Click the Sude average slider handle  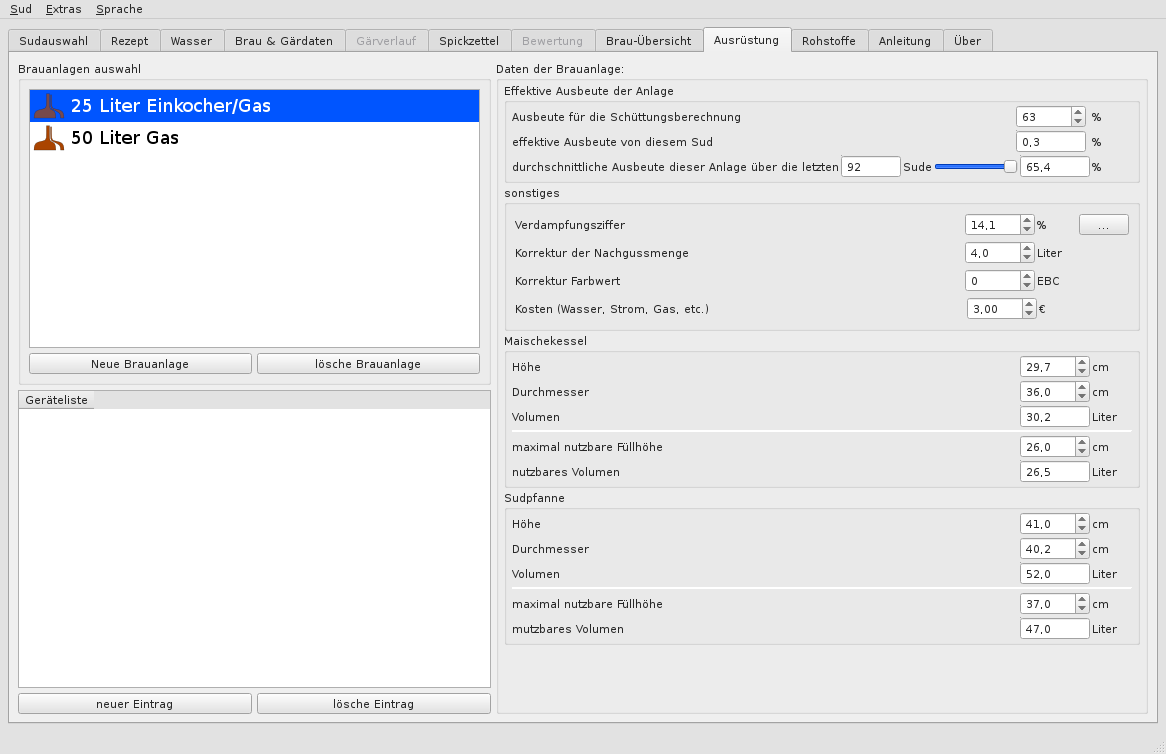coord(1010,167)
